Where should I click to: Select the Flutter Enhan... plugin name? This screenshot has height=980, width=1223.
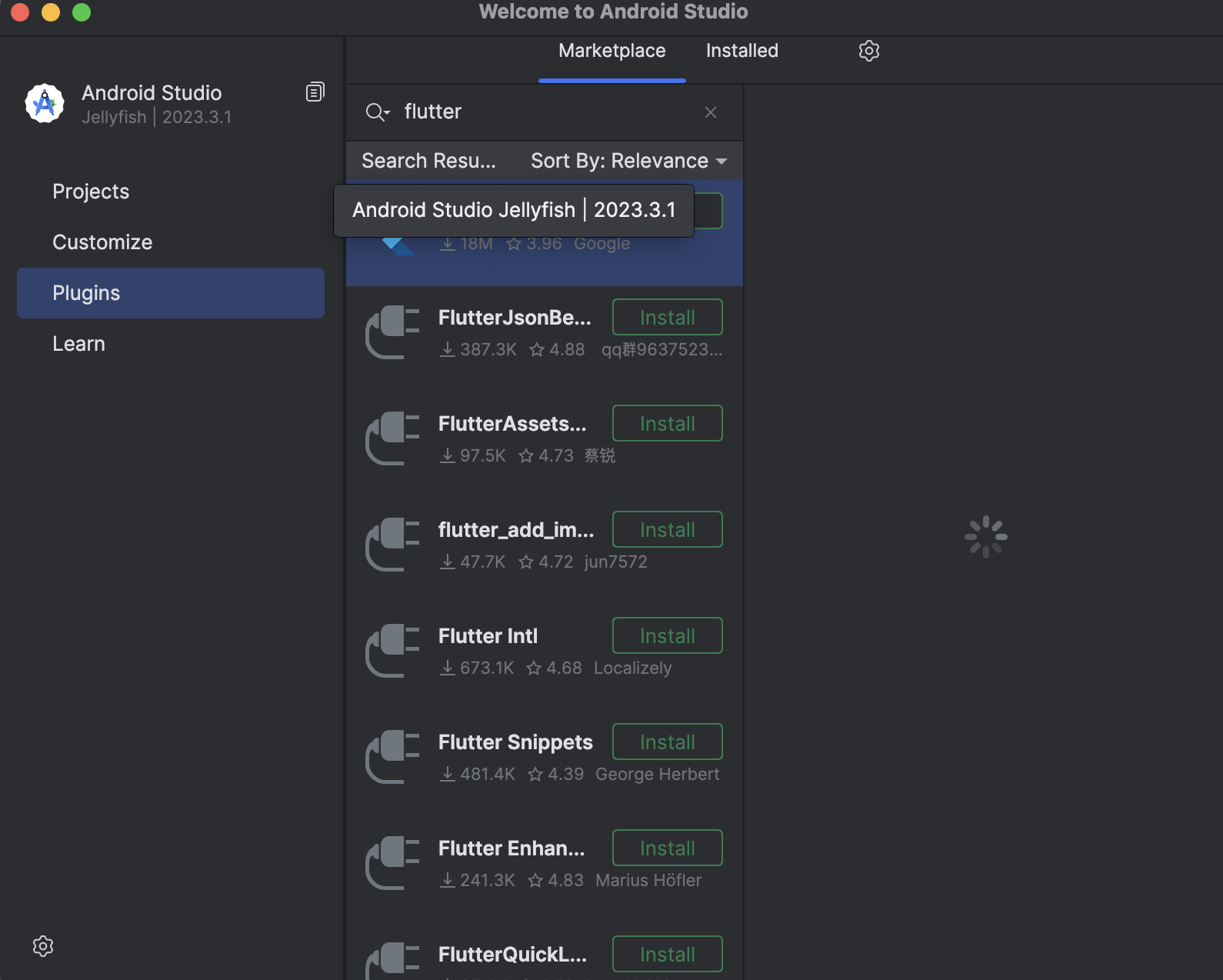coord(512,848)
